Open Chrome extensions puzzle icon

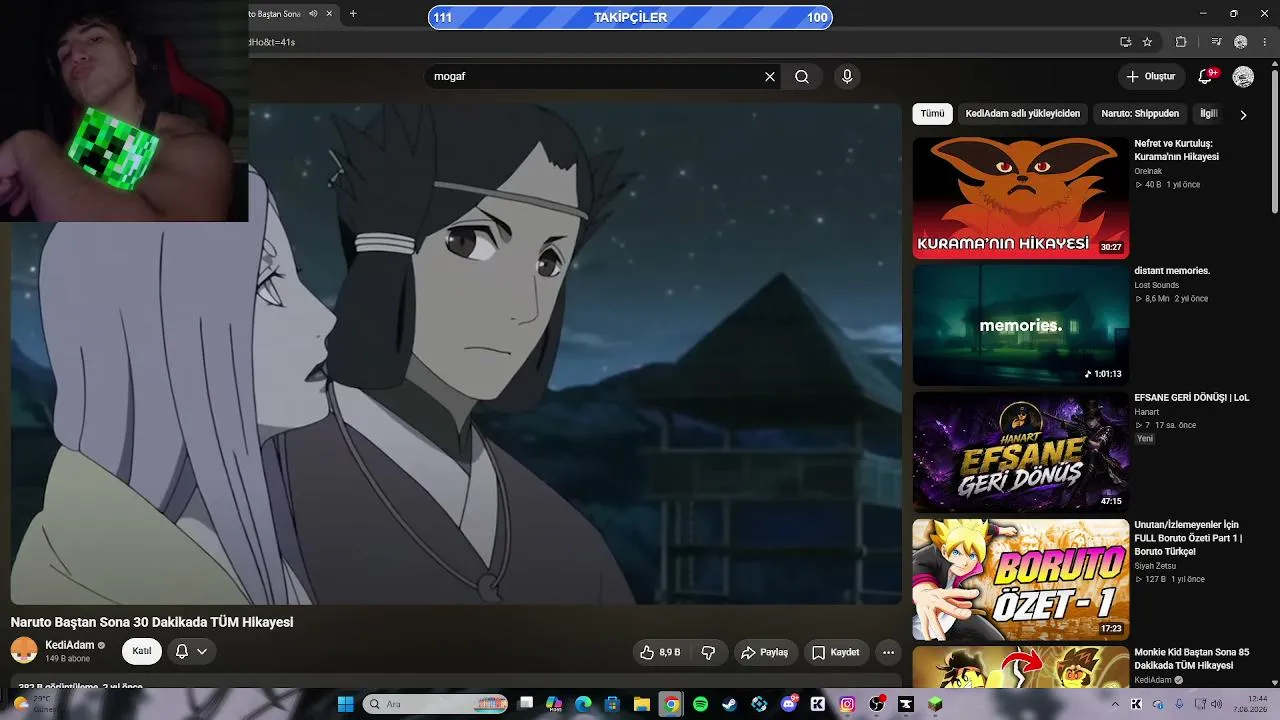pyautogui.click(x=1181, y=42)
